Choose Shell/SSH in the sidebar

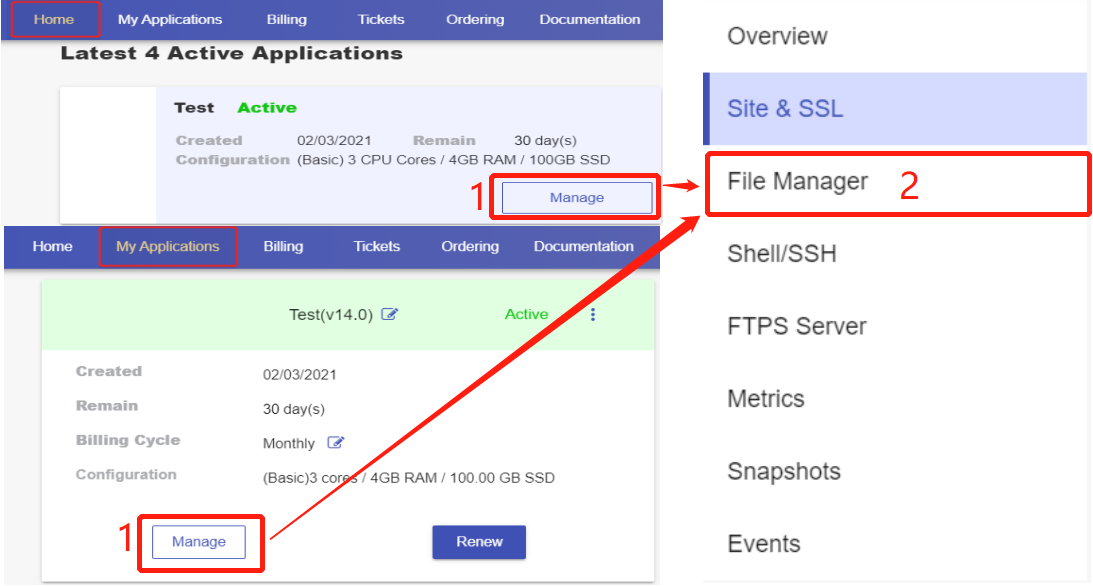781,254
